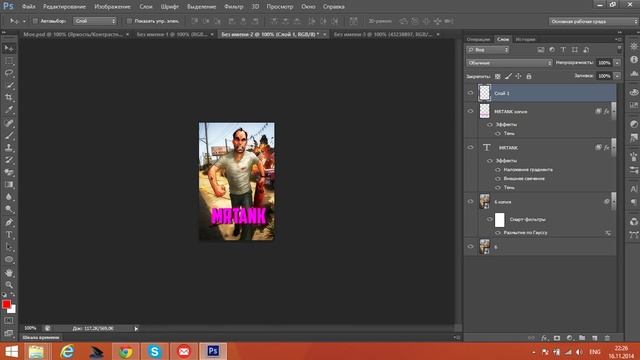Open the layer filter Вид dropdown

click(488, 50)
